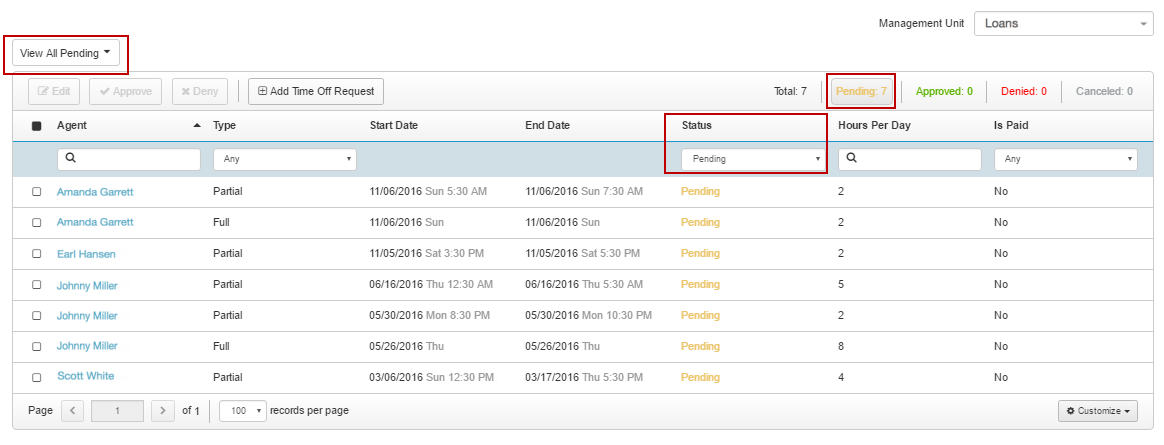Click Add Time Off Request button
This screenshot has height=445, width=1164.
pyautogui.click(x=315, y=91)
